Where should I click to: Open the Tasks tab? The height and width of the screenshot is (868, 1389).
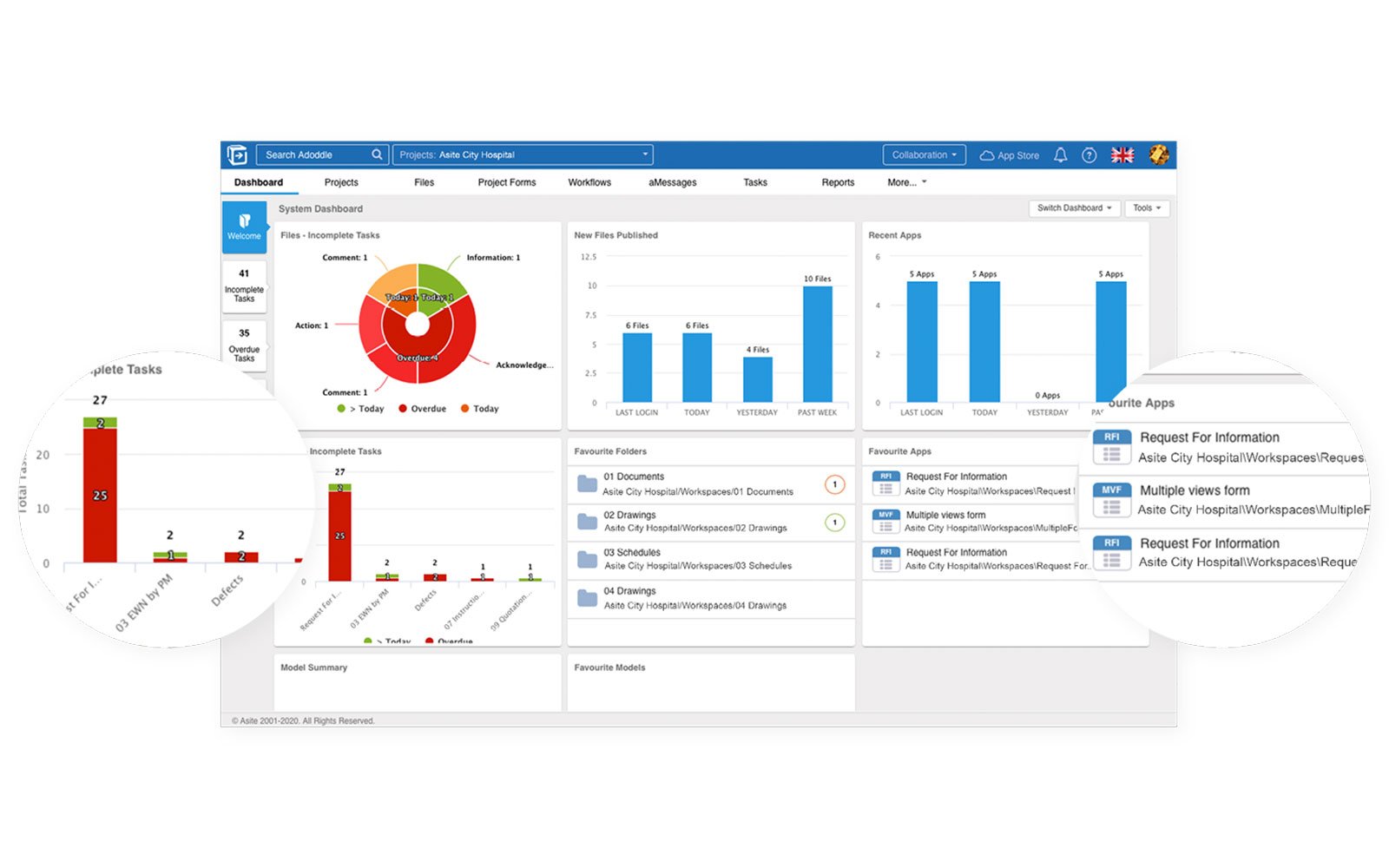(x=755, y=182)
